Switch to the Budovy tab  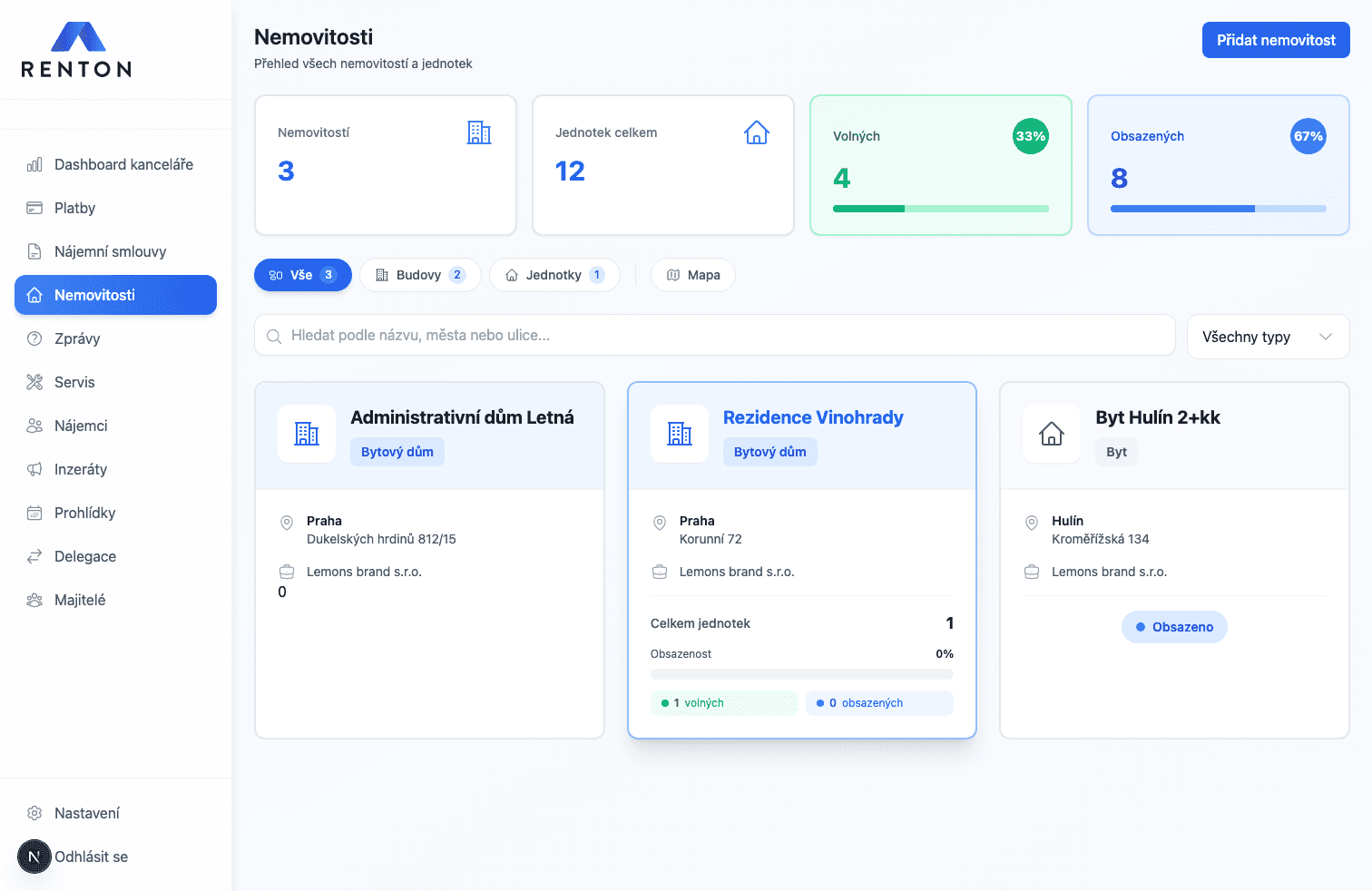point(420,275)
